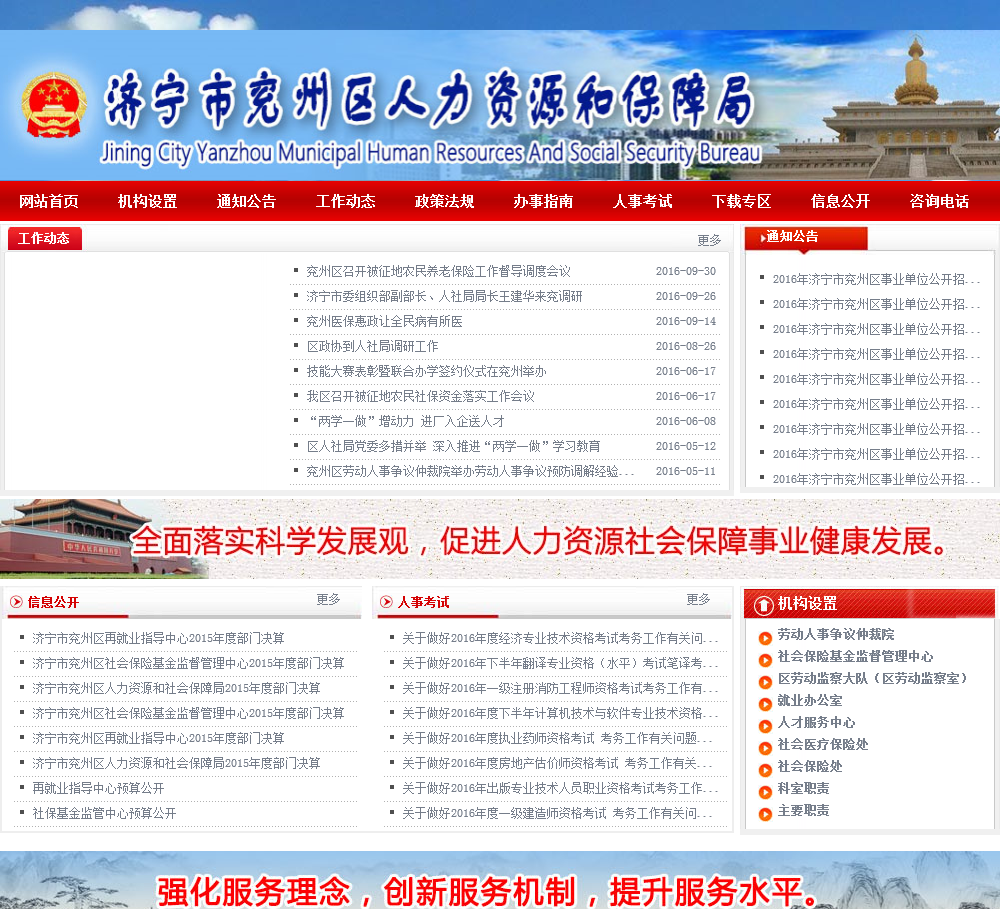The image size is (1000, 909).
Task: Click orange bullet icon next to 人才服务中心
Action: tap(765, 726)
